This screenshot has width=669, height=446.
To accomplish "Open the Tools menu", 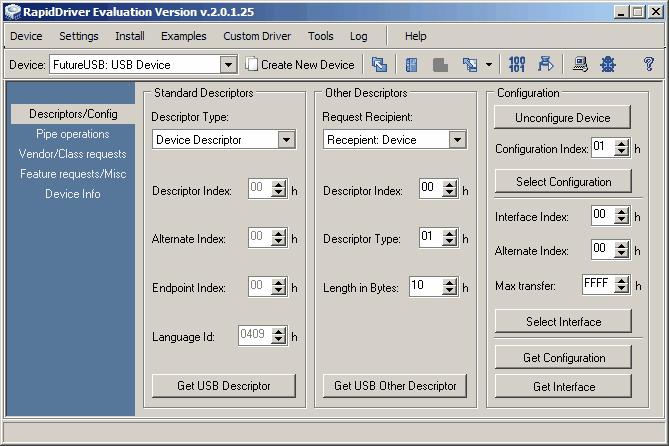I will pyautogui.click(x=320, y=36).
